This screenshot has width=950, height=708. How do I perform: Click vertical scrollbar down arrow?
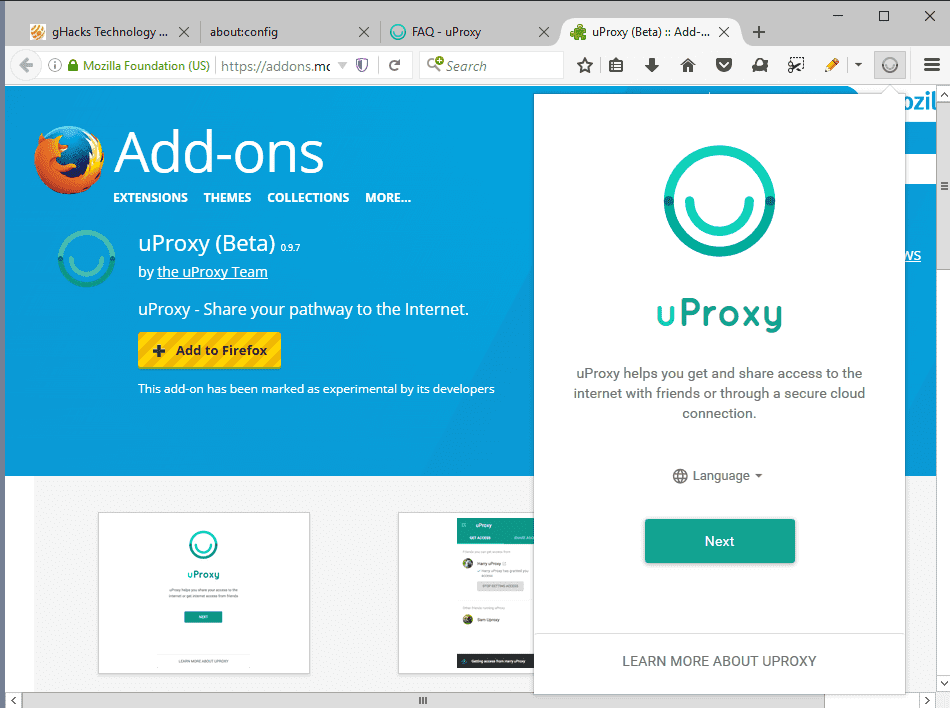(x=943, y=684)
